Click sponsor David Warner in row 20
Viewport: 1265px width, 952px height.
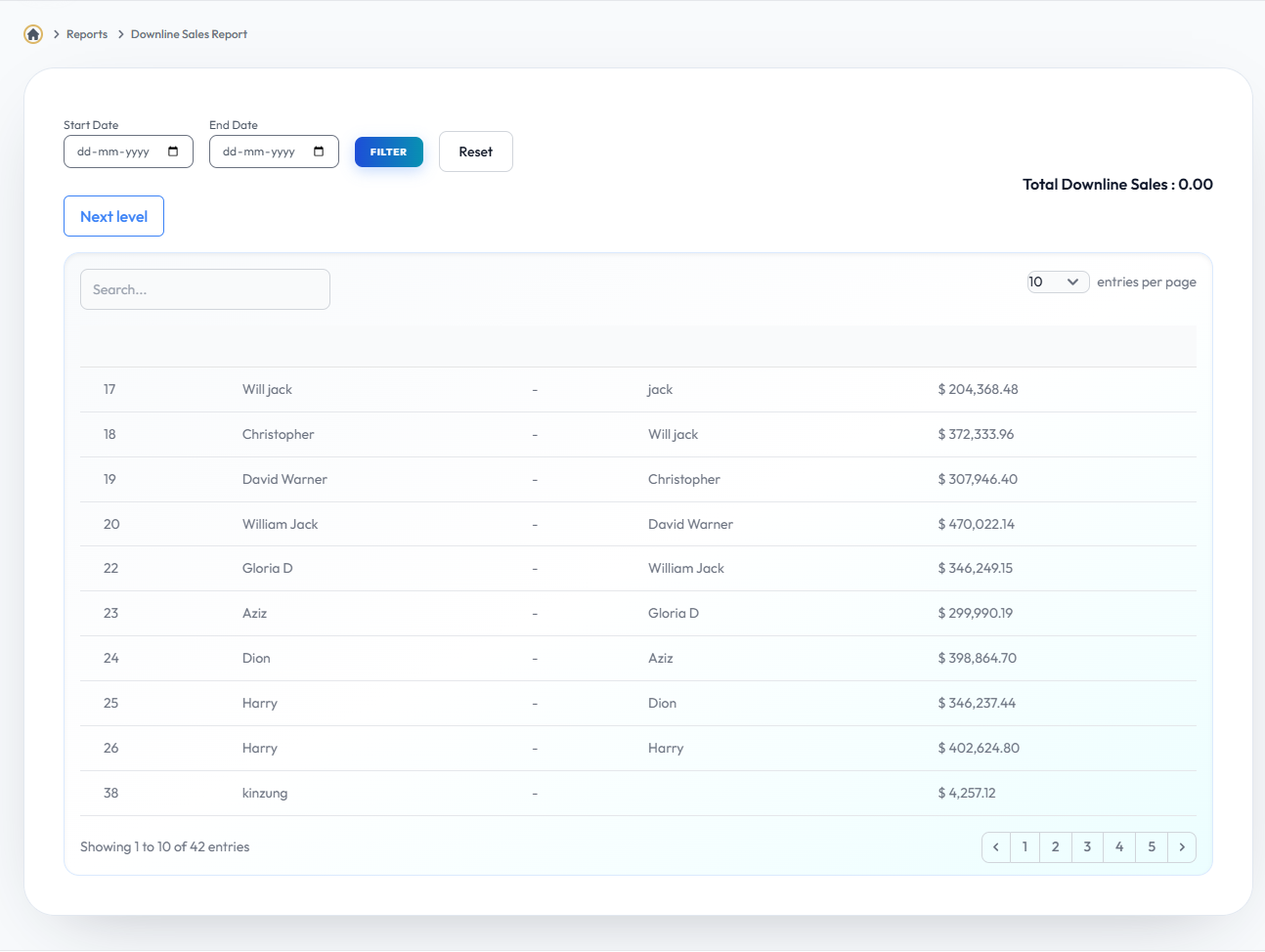pyautogui.click(x=690, y=524)
